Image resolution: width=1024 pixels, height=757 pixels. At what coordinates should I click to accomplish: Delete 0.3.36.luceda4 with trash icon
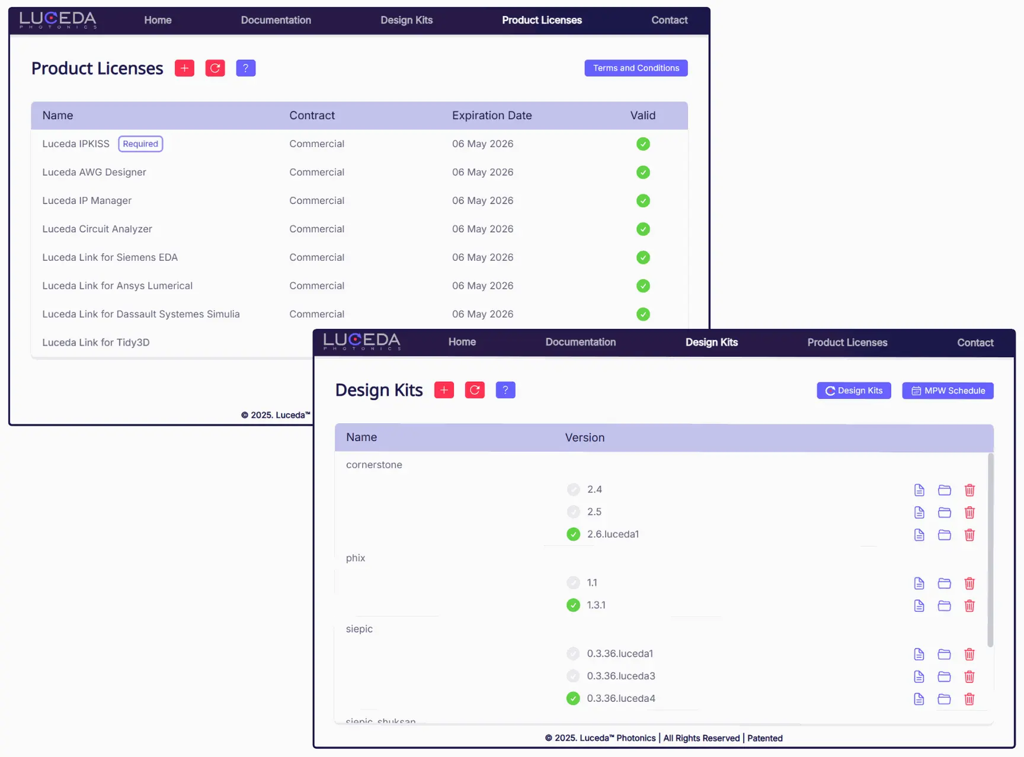[970, 699]
